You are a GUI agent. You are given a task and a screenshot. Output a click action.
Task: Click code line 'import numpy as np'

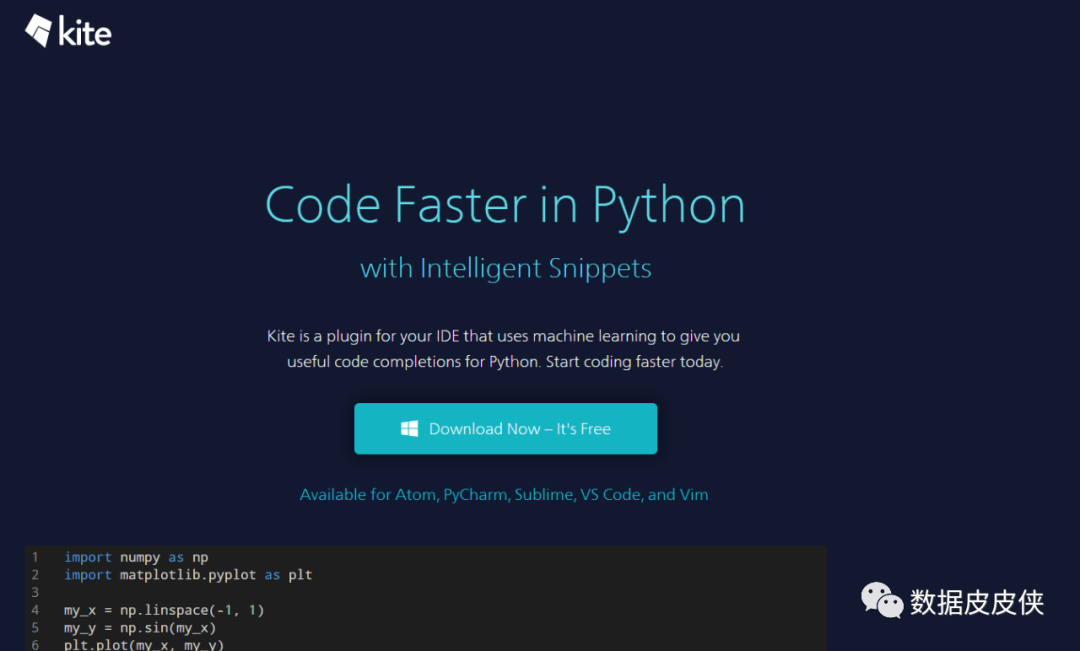tap(136, 557)
